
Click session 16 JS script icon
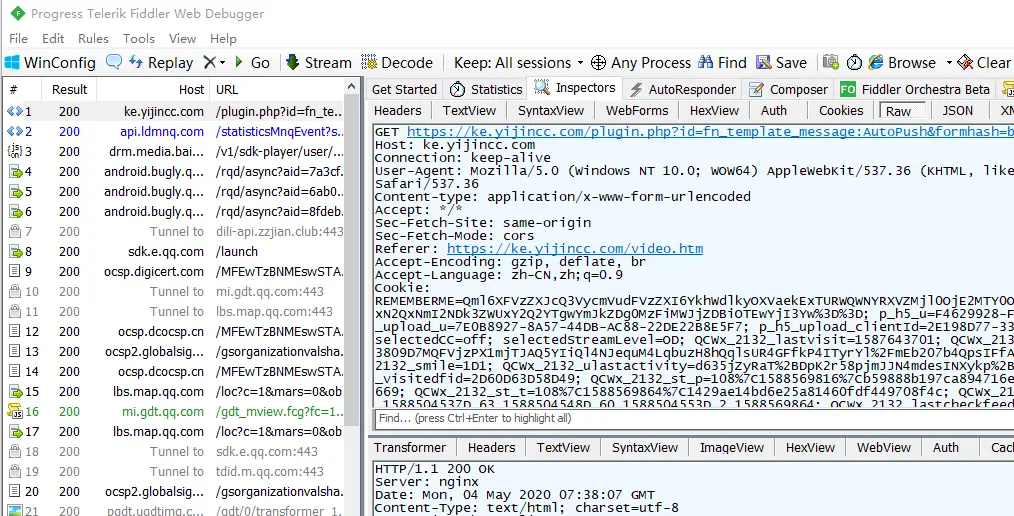point(14,411)
